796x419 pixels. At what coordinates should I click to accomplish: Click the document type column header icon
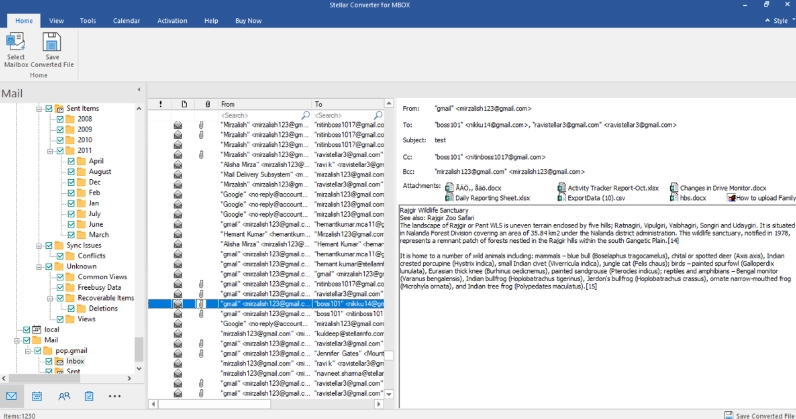[184, 104]
